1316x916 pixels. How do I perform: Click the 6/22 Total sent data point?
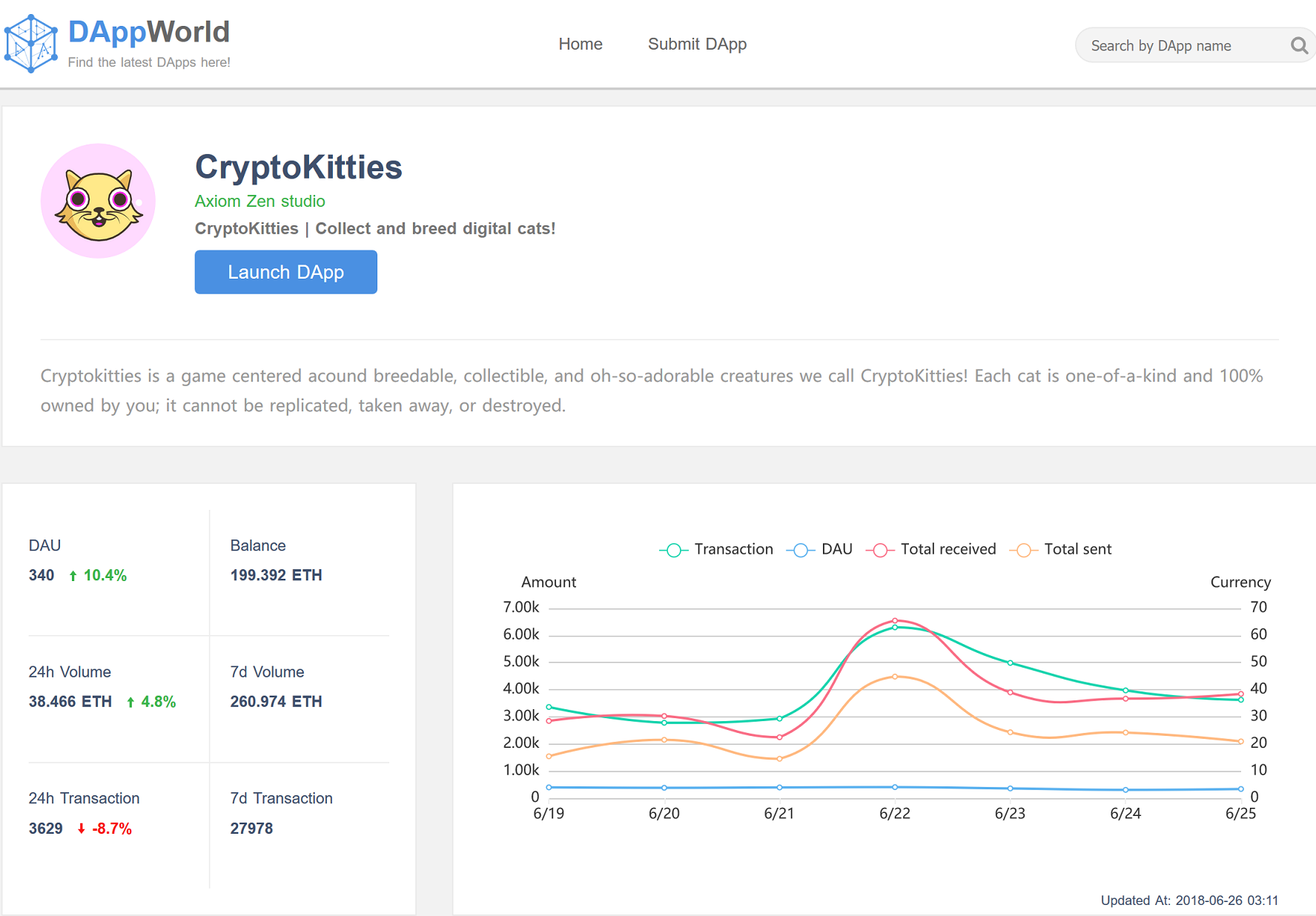(x=895, y=677)
